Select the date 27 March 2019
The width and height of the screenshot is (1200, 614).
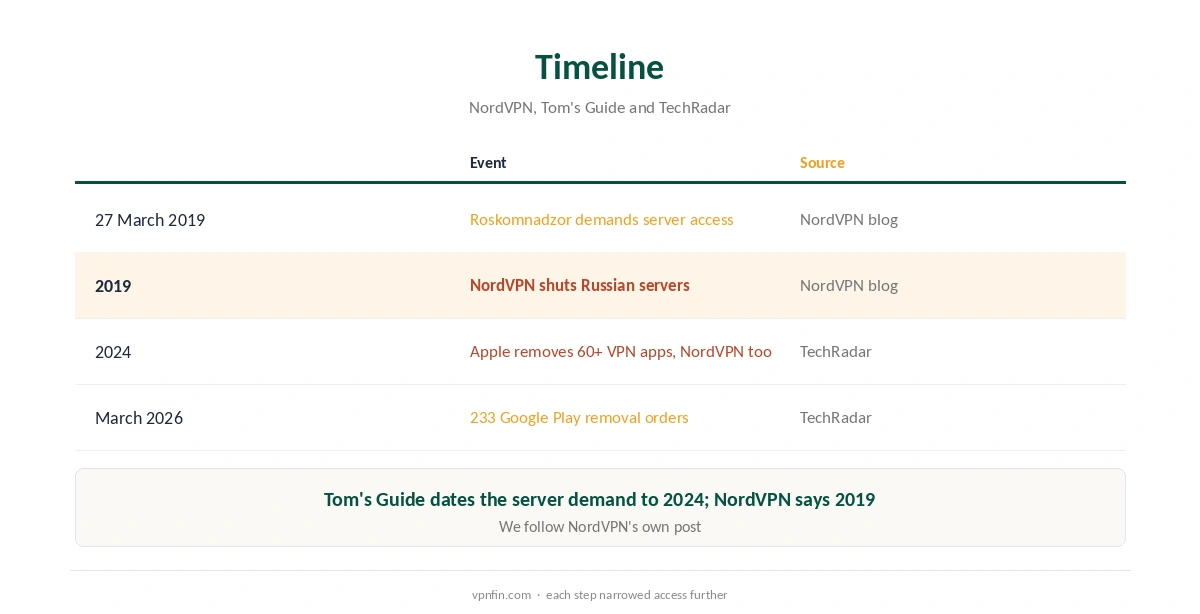pos(150,220)
